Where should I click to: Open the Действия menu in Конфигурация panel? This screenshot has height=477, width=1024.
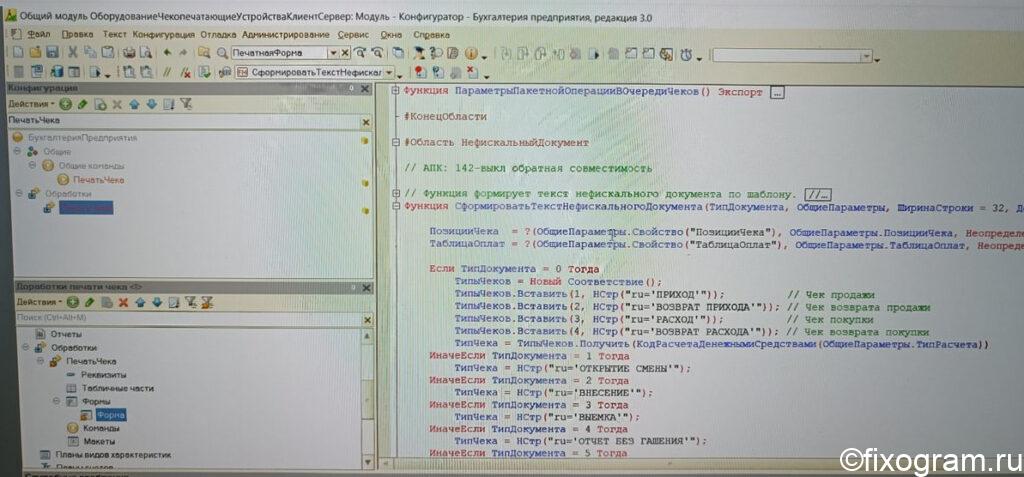31,104
